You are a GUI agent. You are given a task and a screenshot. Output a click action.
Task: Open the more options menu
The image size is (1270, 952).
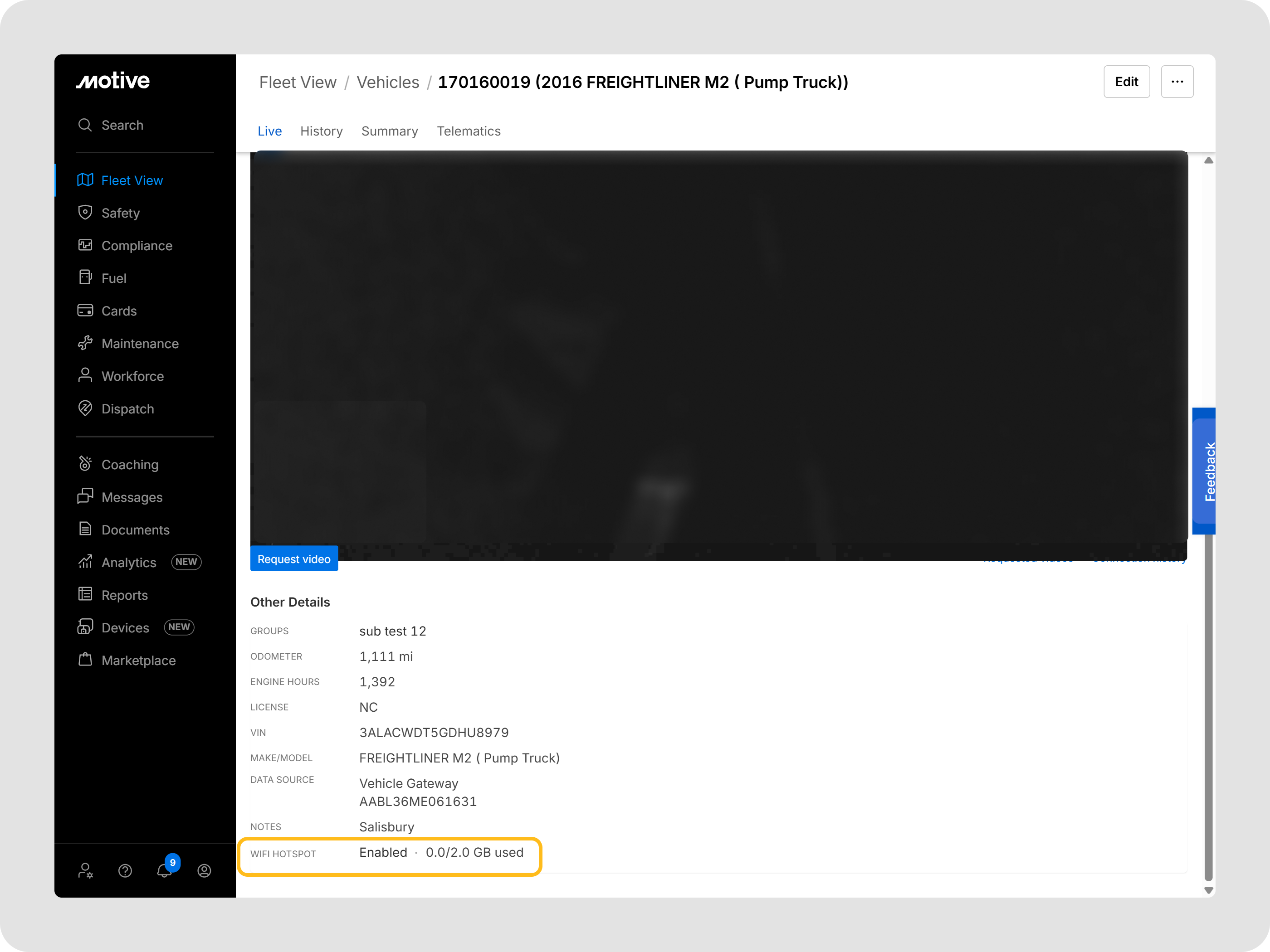point(1177,82)
